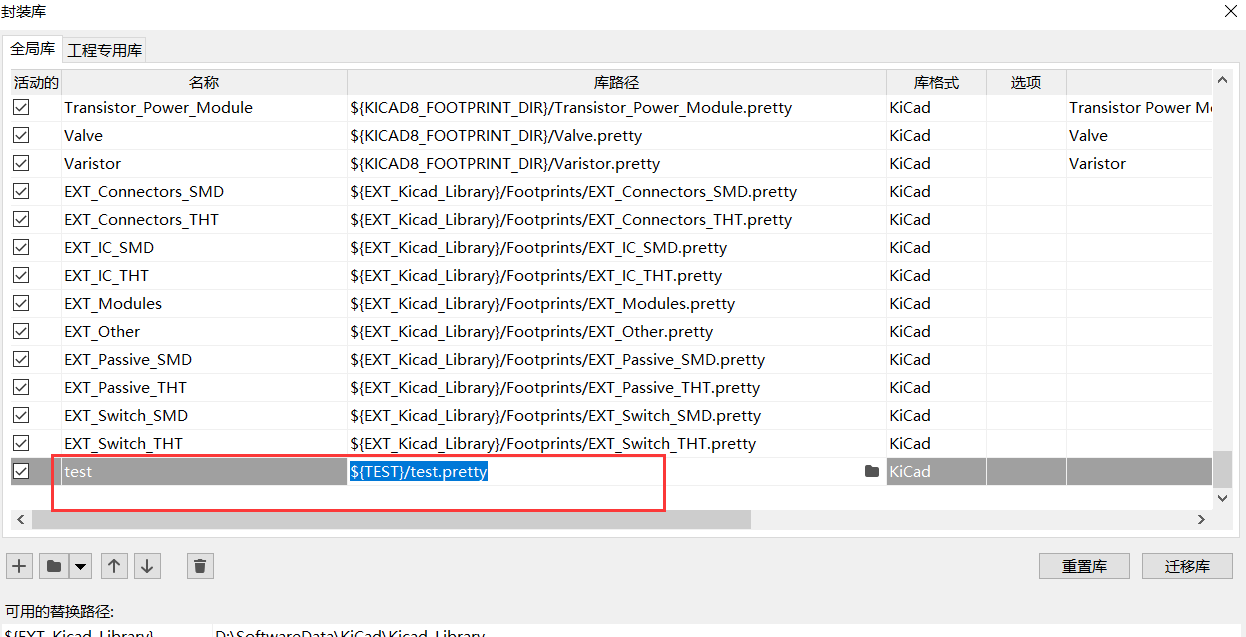Click the 库路径 column header
1246x637 pixels.
616,82
